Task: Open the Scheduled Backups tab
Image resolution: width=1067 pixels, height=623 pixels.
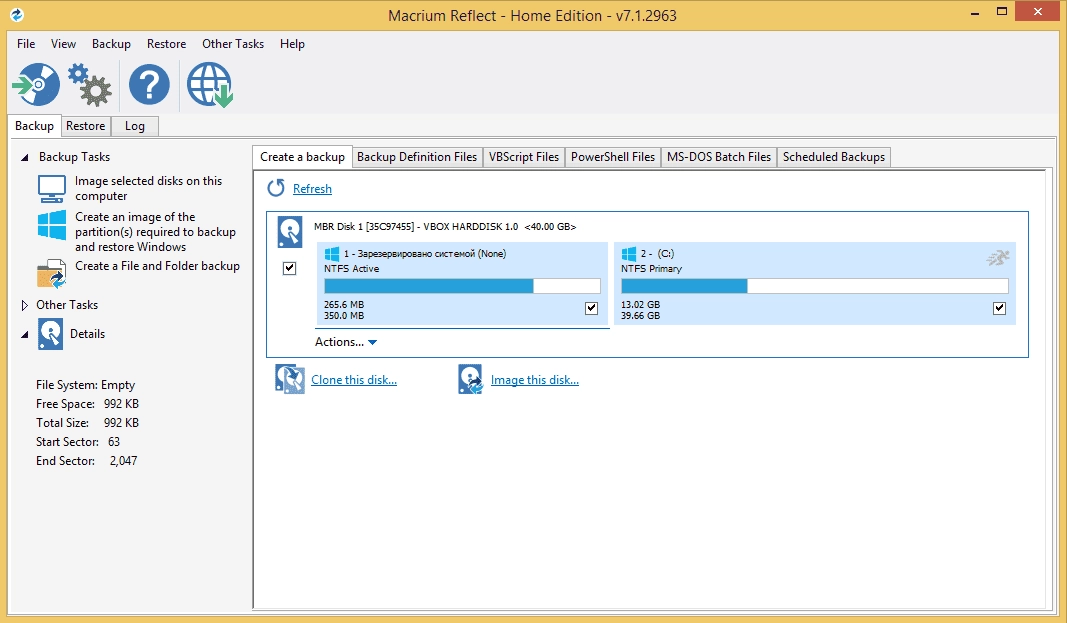Action: [x=834, y=156]
